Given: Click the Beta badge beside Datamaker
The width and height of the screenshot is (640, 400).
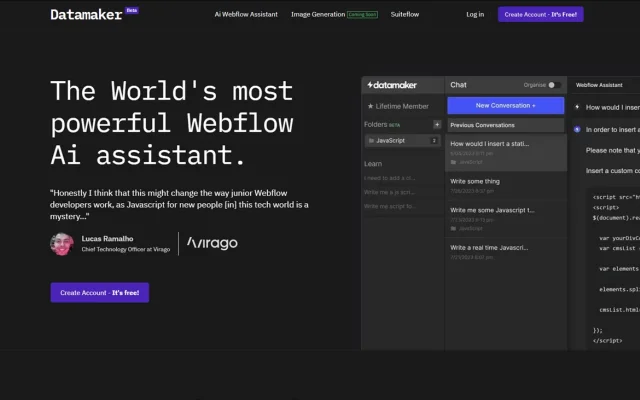Looking at the screenshot, I should tap(132, 10).
